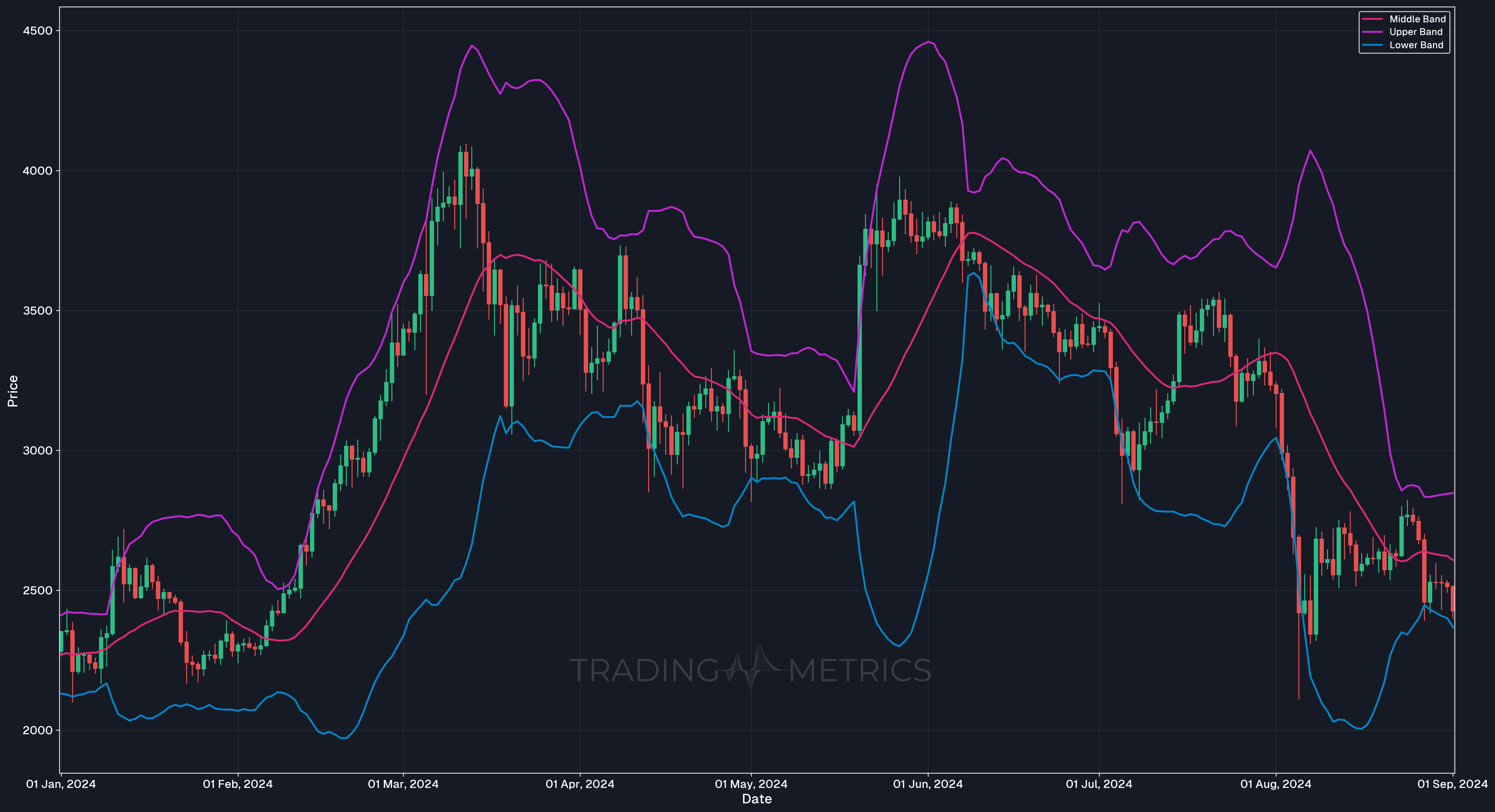Image resolution: width=1495 pixels, height=812 pixels.
Task: Click the 01 Jul, 2024 date label
Action: point(1099,784)
